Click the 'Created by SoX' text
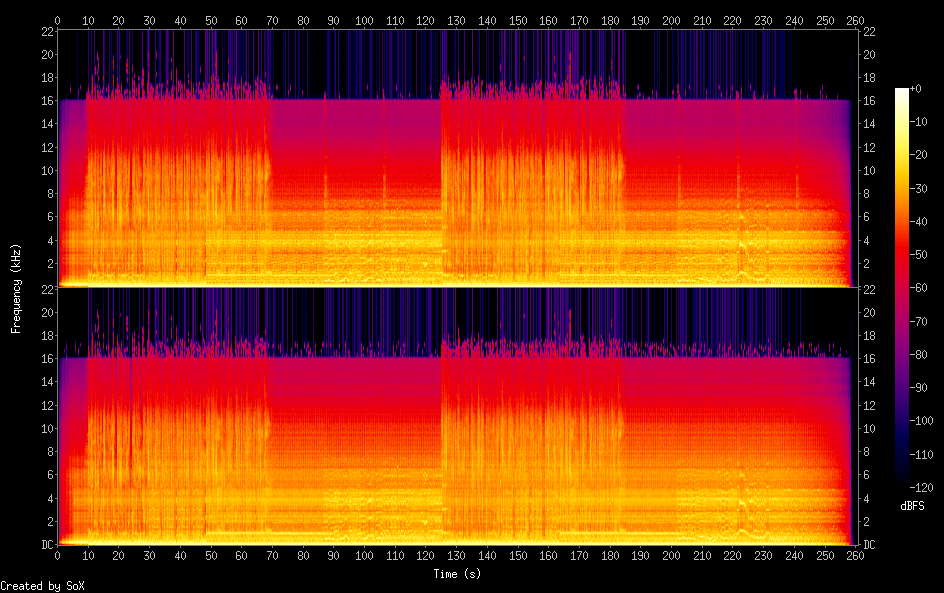Viewport: 944px width, 593px height. 42,586
